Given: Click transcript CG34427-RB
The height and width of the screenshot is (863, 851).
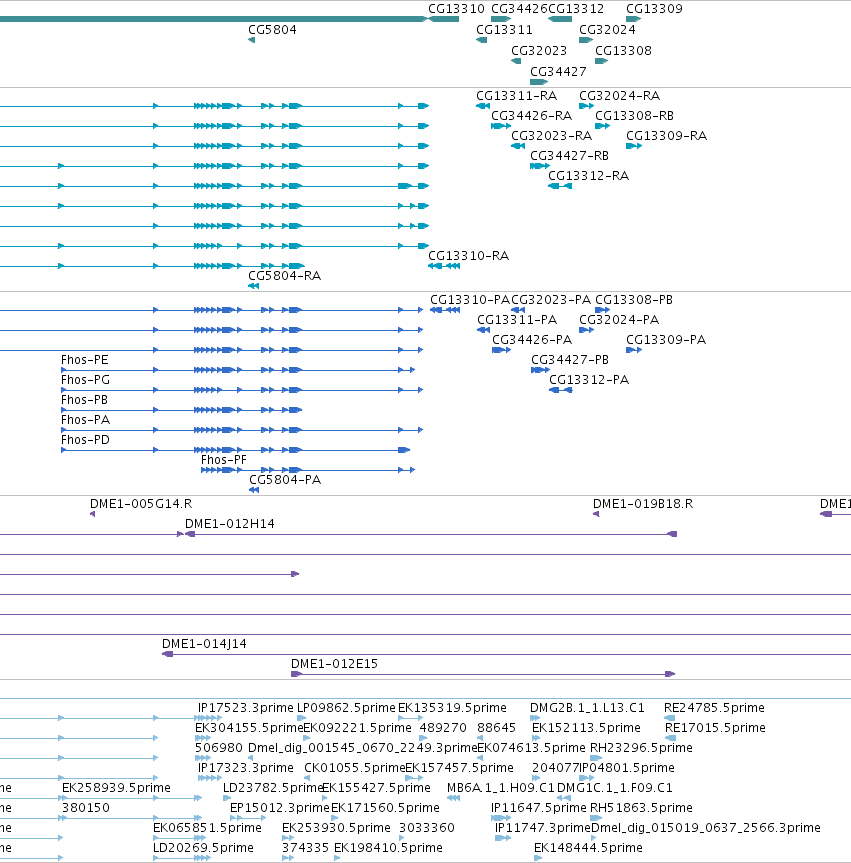Looking at the screenshot, I should 569,156.
